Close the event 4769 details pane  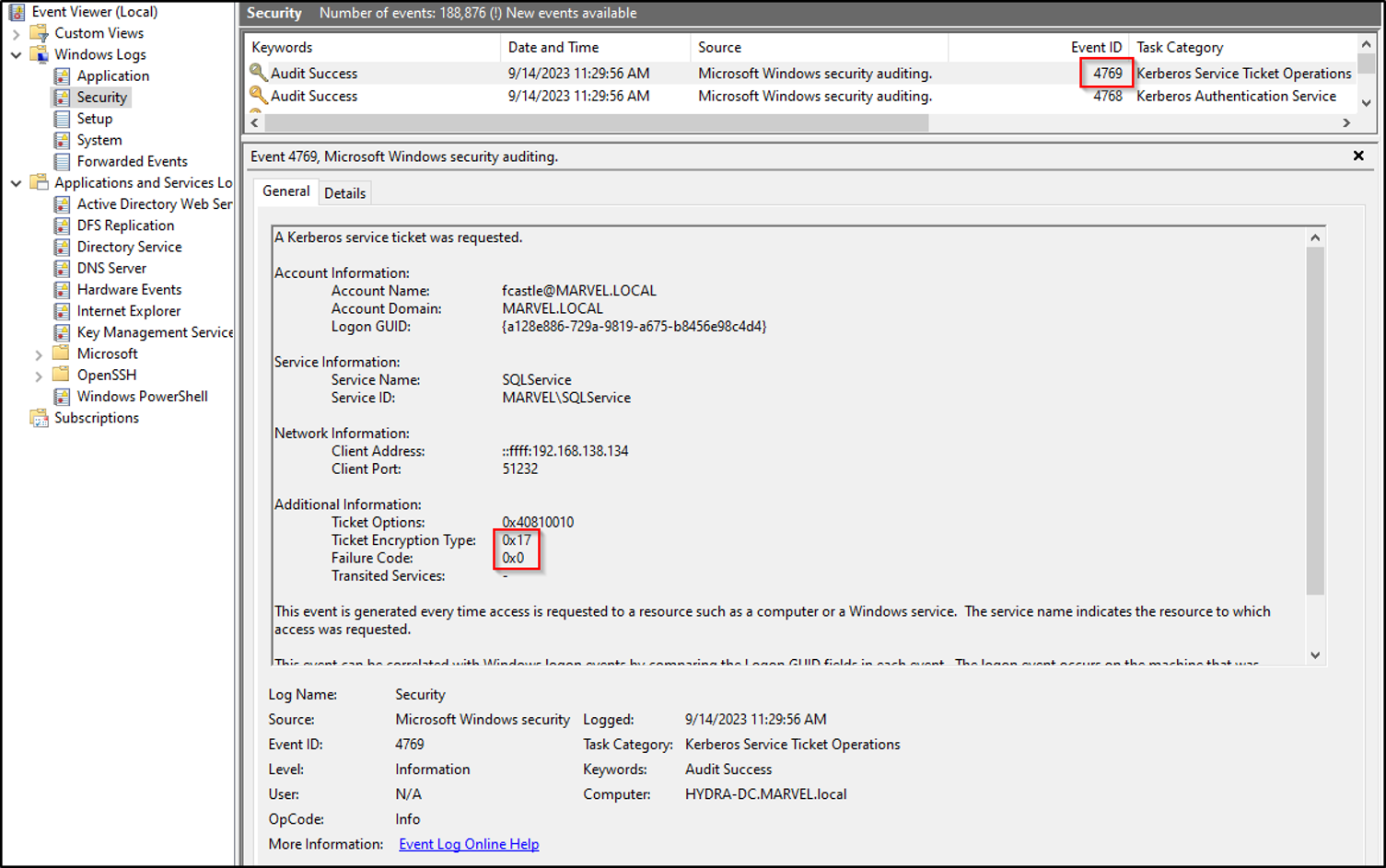pos(1358,156)
